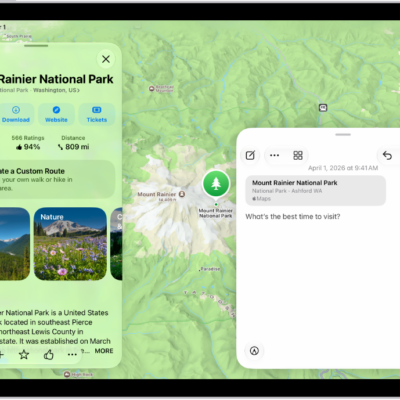
Task: Tap the place card top grab handle
Action: [x=36, y=46]
